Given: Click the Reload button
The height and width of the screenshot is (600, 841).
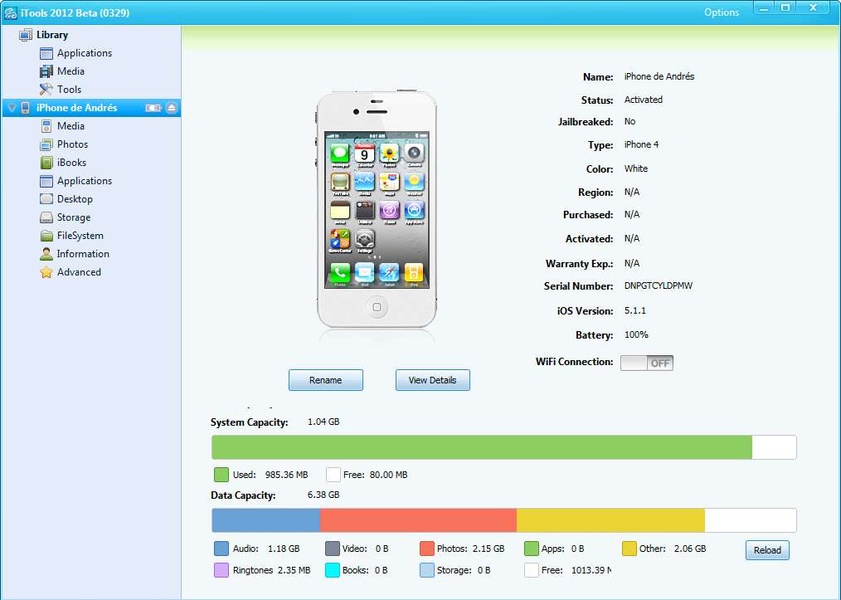Looking at the screenshot, I should (x=767, y=550).
